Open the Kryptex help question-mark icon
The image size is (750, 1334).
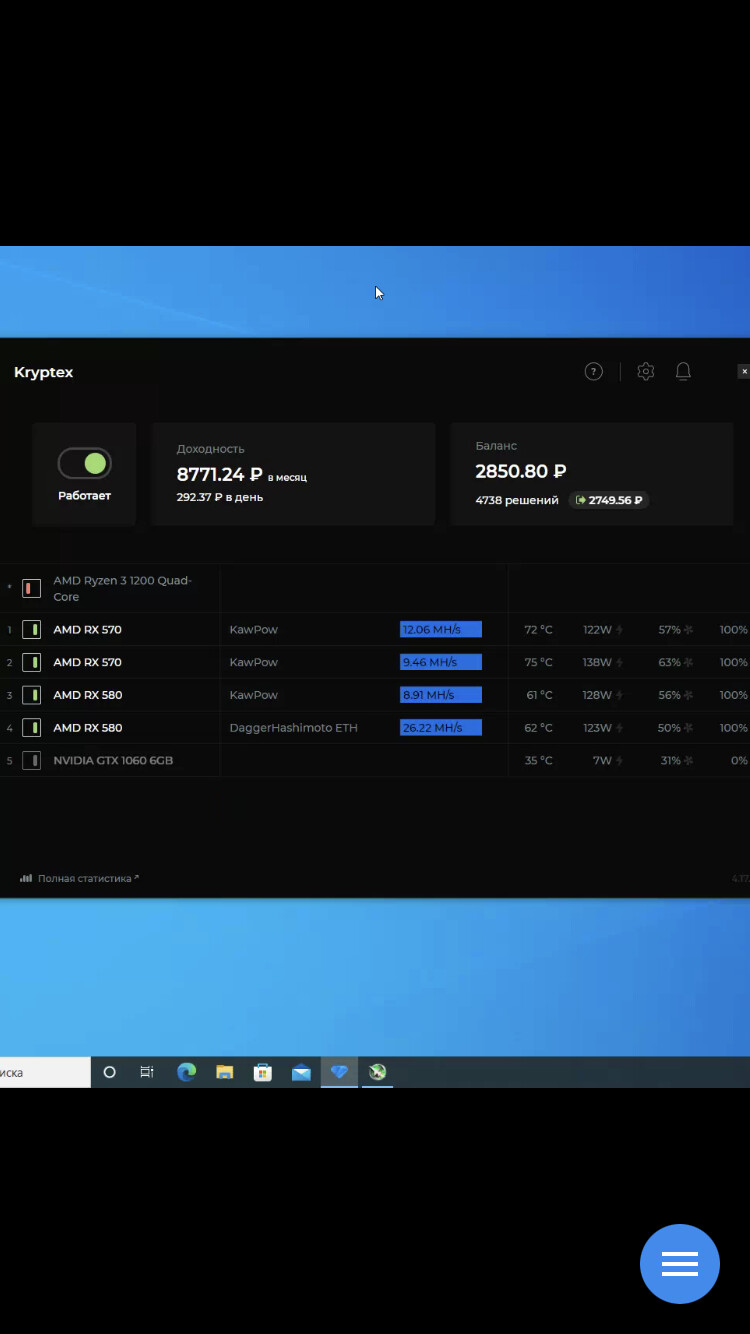594,372
